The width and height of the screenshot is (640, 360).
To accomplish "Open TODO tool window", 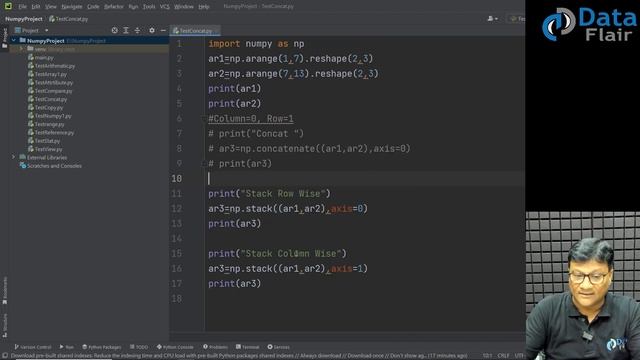I will click(139, 347).
